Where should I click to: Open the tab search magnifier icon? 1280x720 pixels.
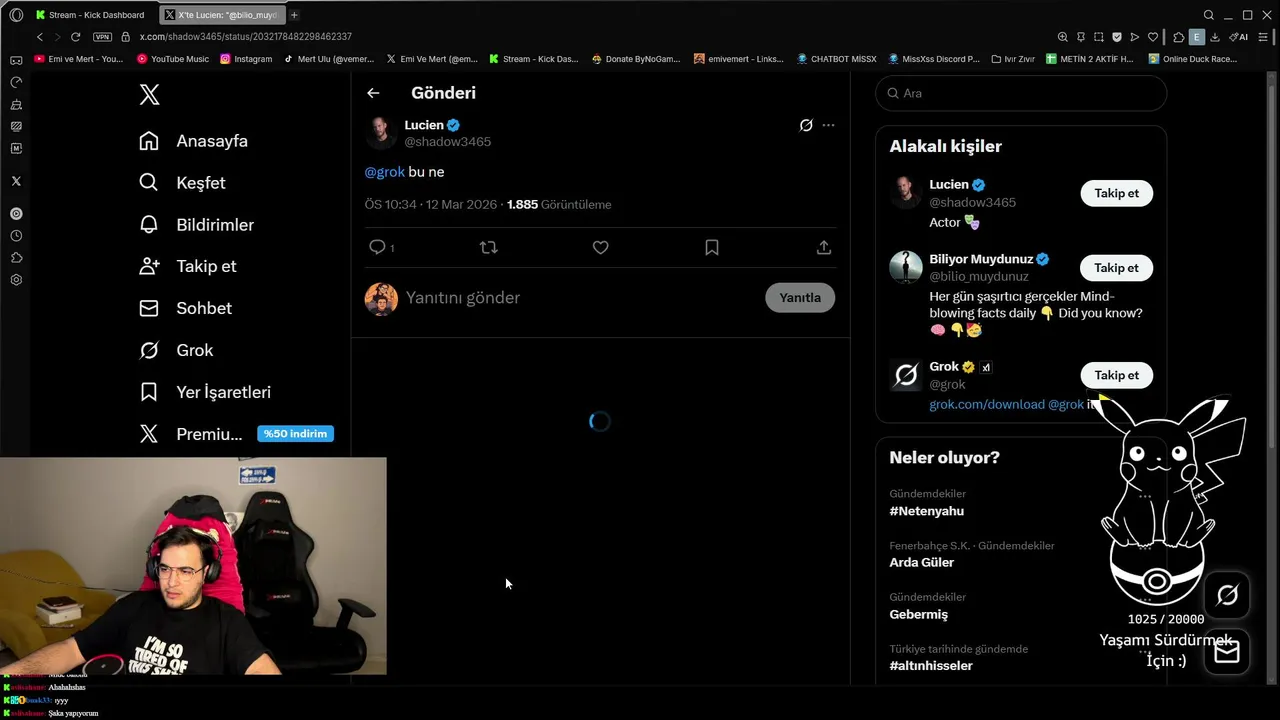point(1209,15)
